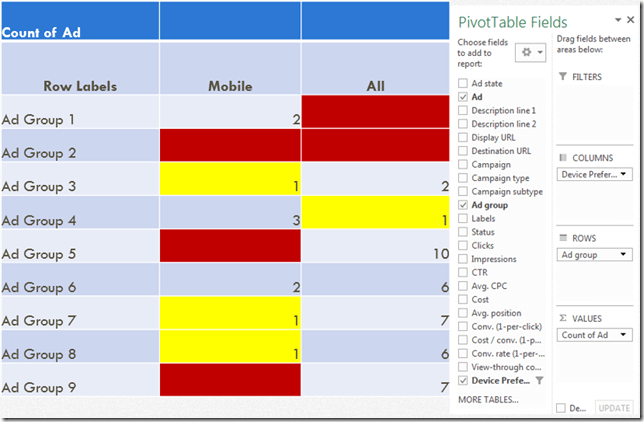The image size is (644, 422).
Task: Enable the Clicks field checkbox
Action: [x=462, y=246]
